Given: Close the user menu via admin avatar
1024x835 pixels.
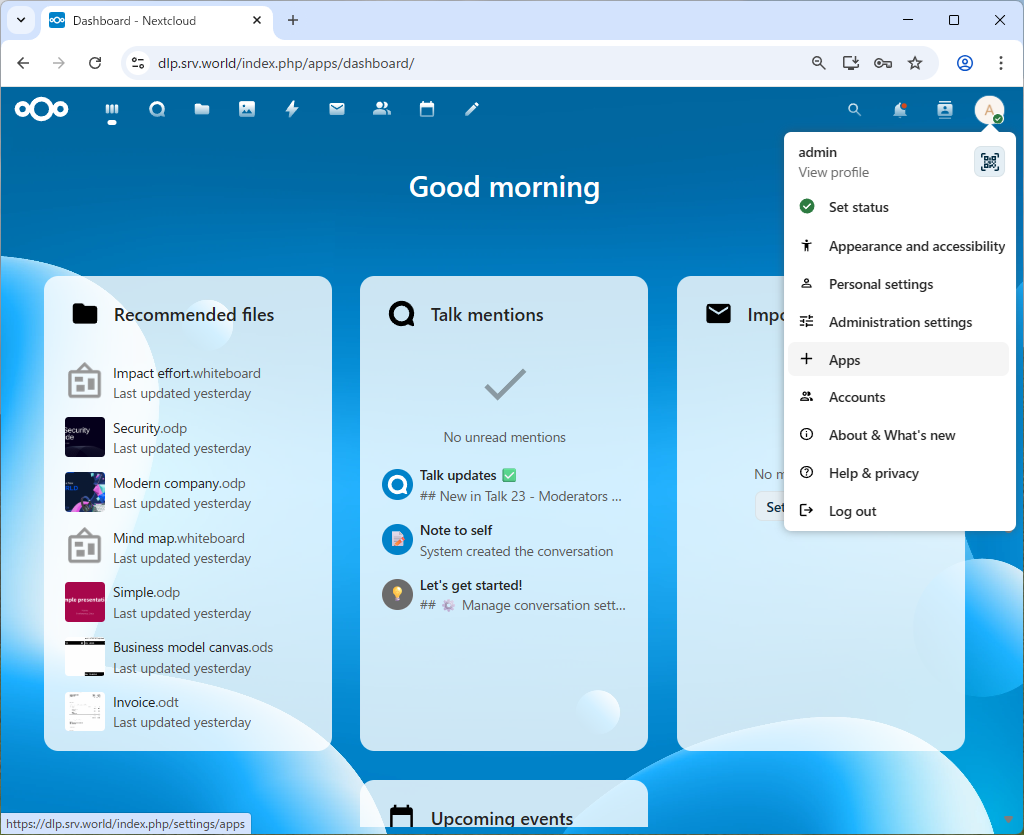Looking at the screenshot, I should (989, 110).
